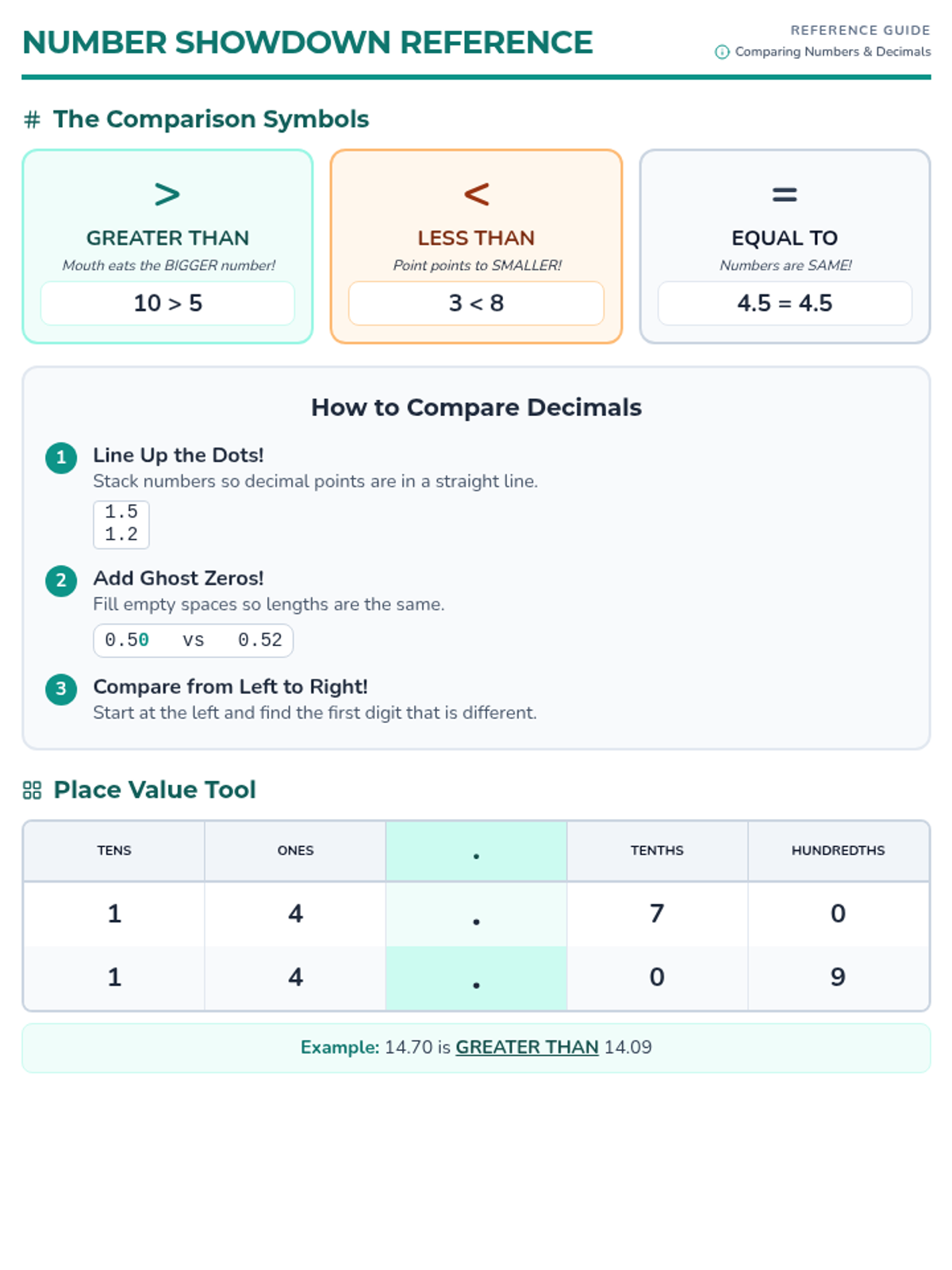Click the large equals symbol
Viewport: 952px width, 1270px height.
click(785, 194)
